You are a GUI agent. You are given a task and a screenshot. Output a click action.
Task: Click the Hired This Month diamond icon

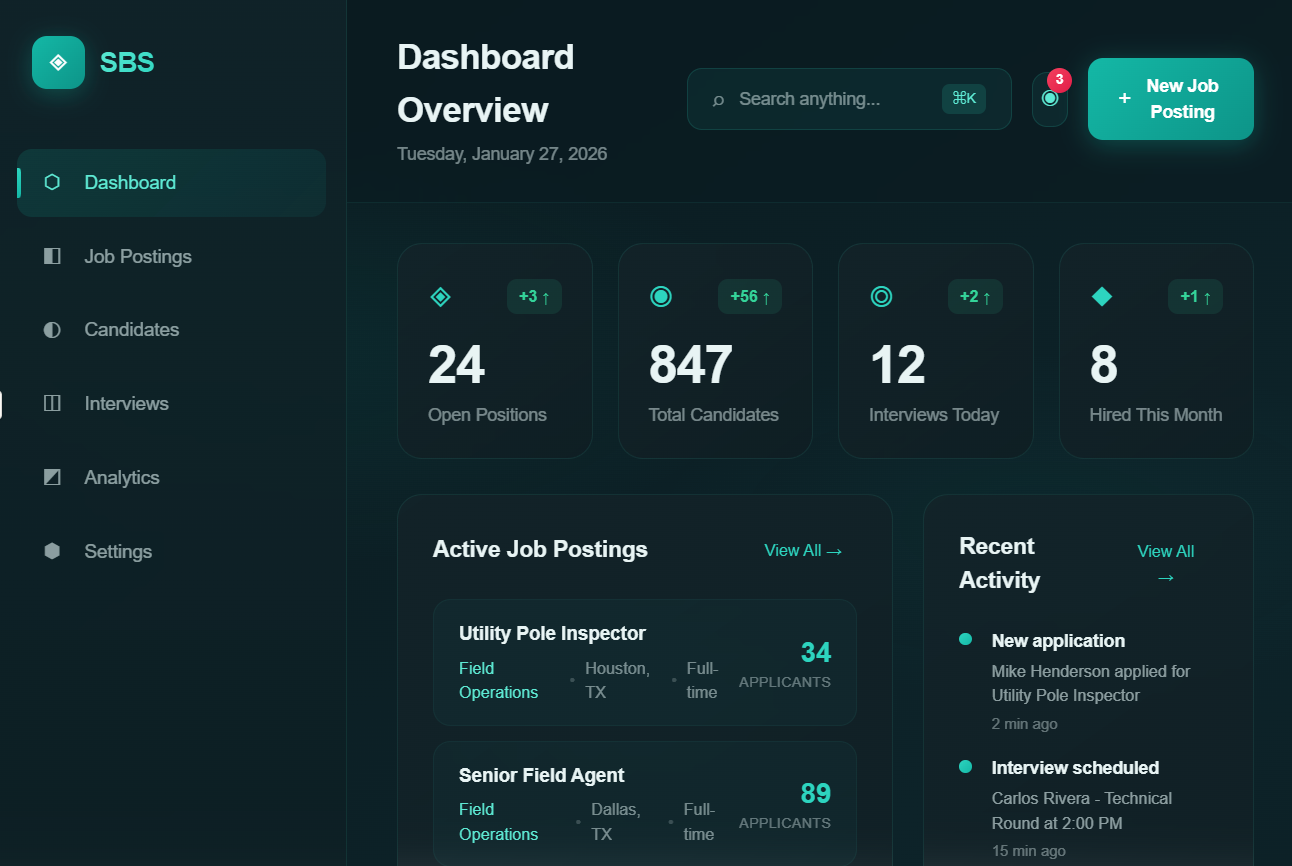click(1102, 296)
